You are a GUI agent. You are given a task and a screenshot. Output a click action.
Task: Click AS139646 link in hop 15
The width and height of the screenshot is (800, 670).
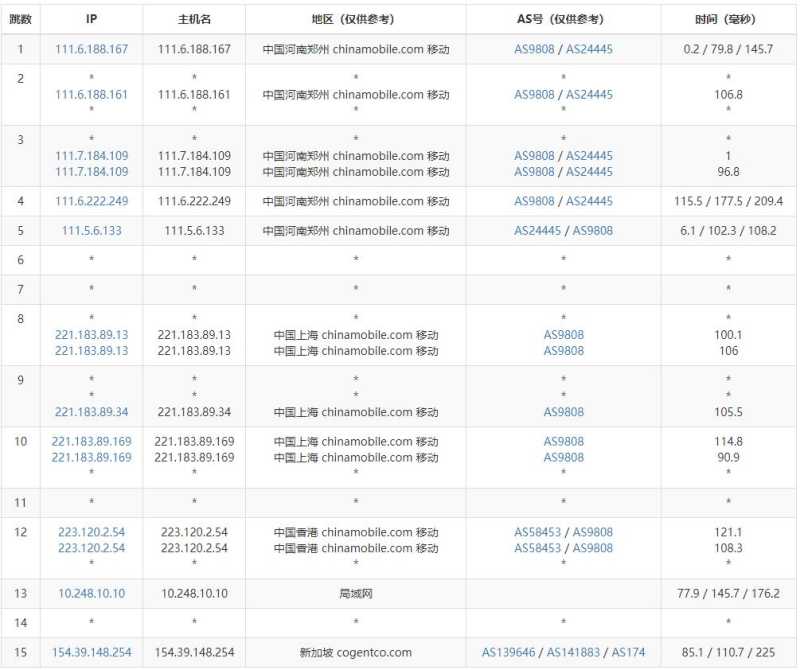[508, 652]
